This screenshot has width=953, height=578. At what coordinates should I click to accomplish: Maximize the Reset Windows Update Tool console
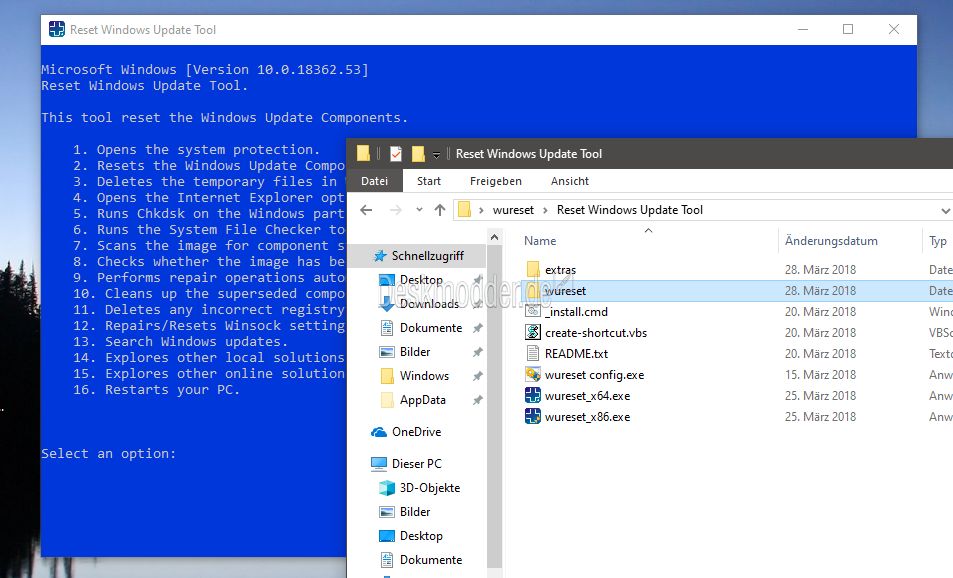848,29
